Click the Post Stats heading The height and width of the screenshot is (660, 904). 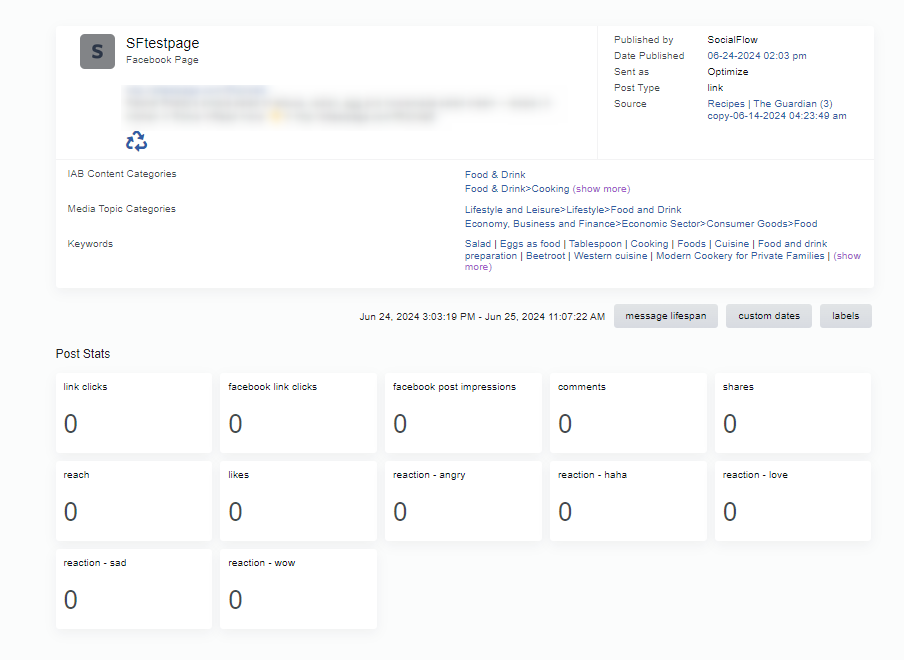pos(82,354)
